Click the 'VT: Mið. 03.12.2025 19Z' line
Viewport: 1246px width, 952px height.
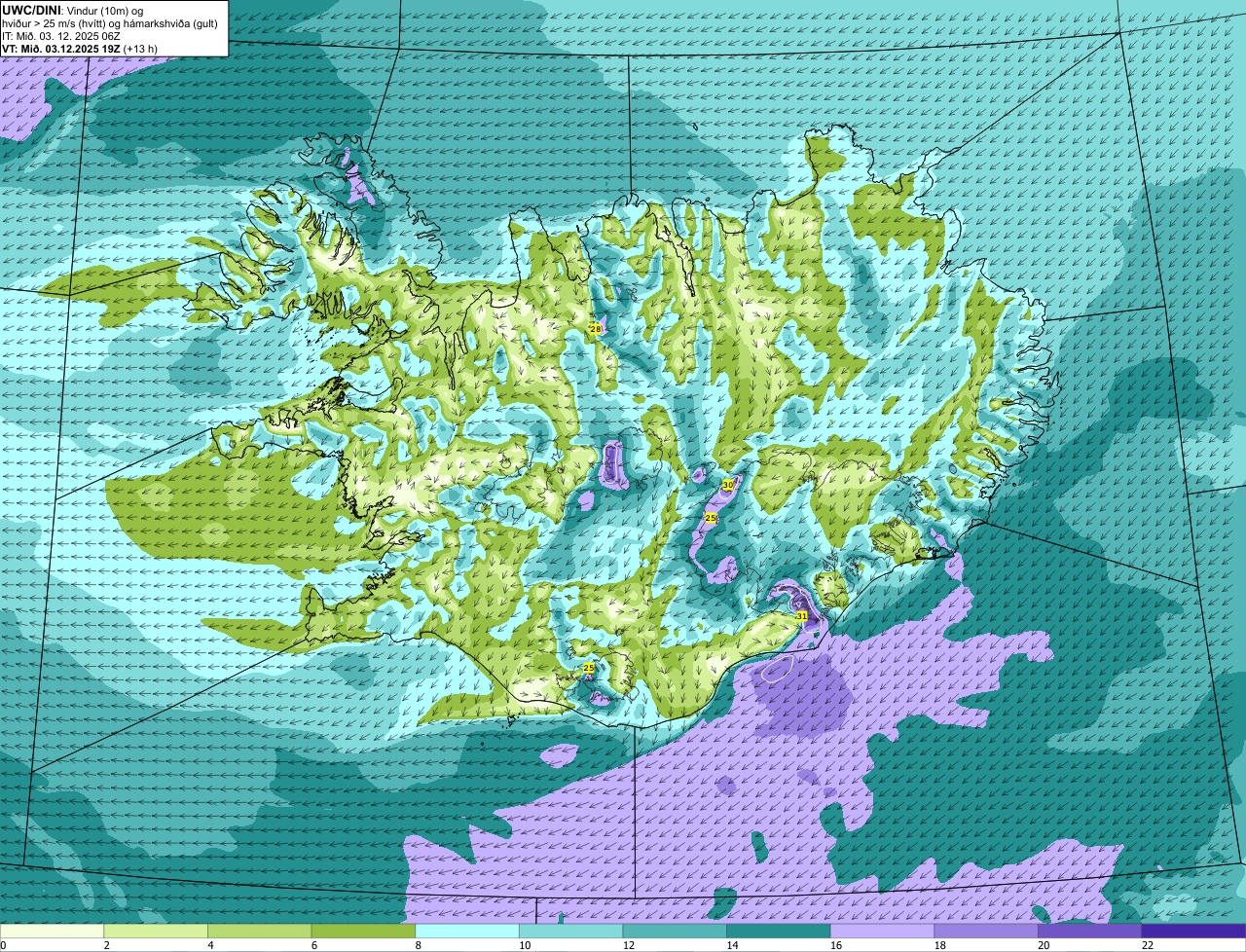point(61,49)
